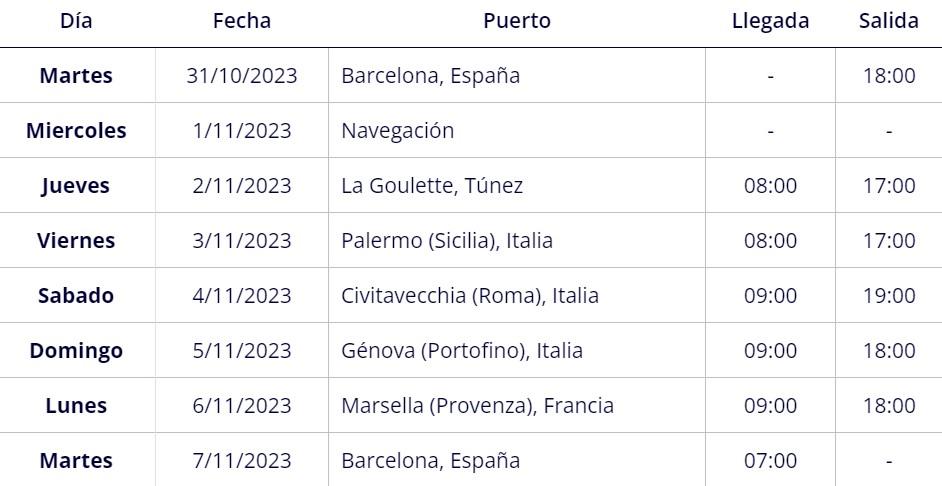This screenshot has width=942, height=486.
Task: Click the Día column header
Action: coord(76,21)
